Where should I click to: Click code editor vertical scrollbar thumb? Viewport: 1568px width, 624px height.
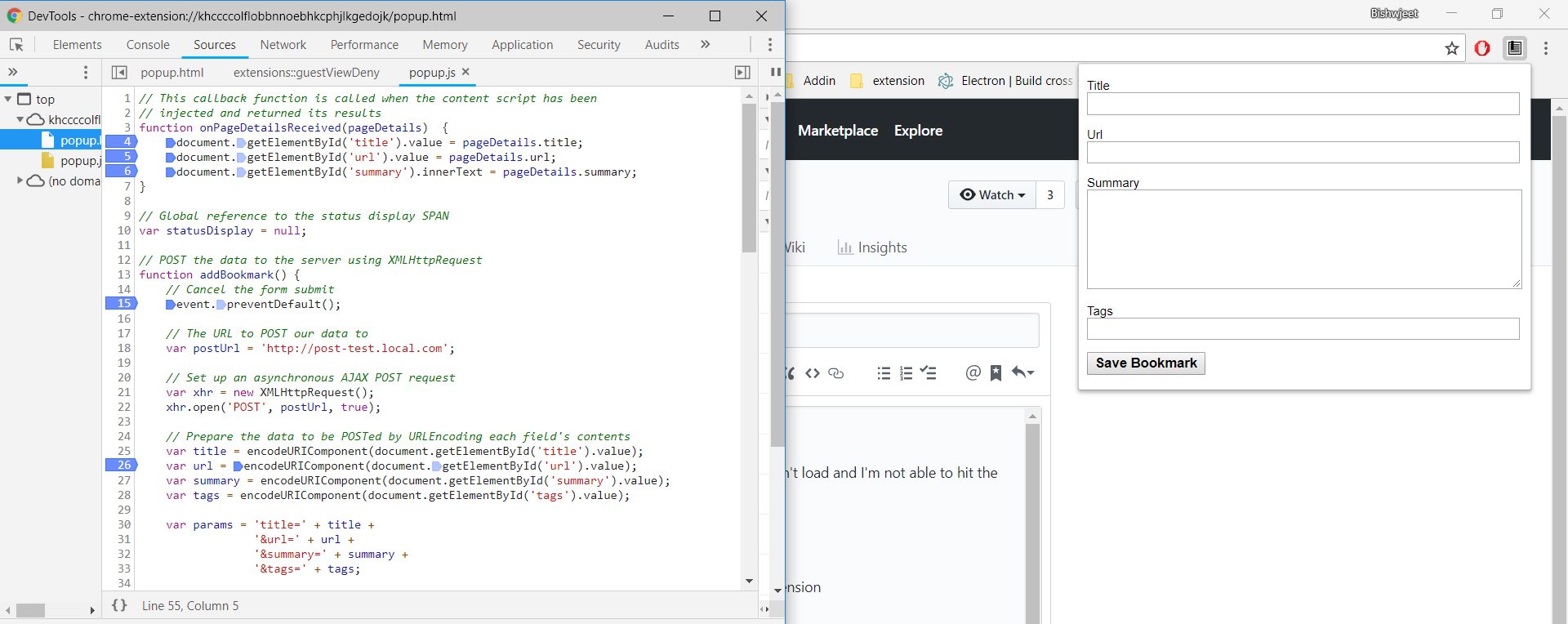coord(749,178)
